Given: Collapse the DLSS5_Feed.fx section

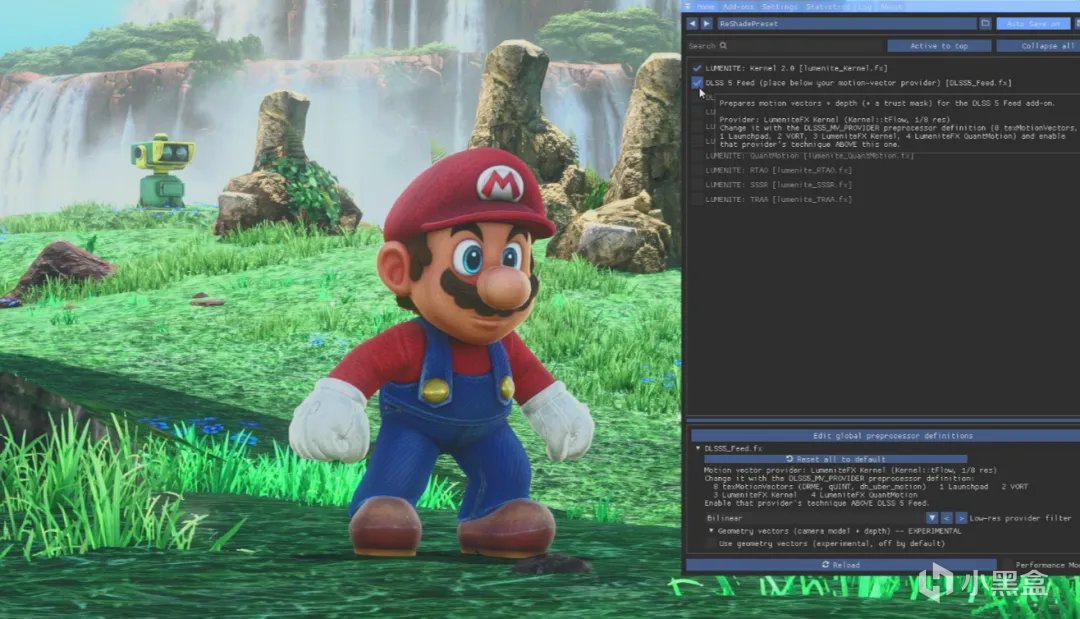Looking at the screenshot, I should click(x=698, y=448).
